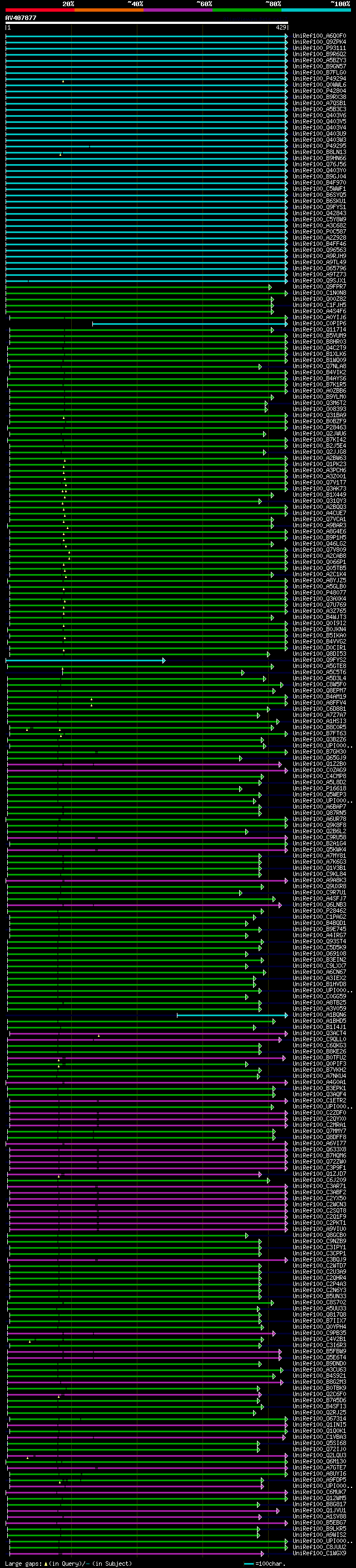Select the UniRef100_P28462 label

click(x=319, y=911)
